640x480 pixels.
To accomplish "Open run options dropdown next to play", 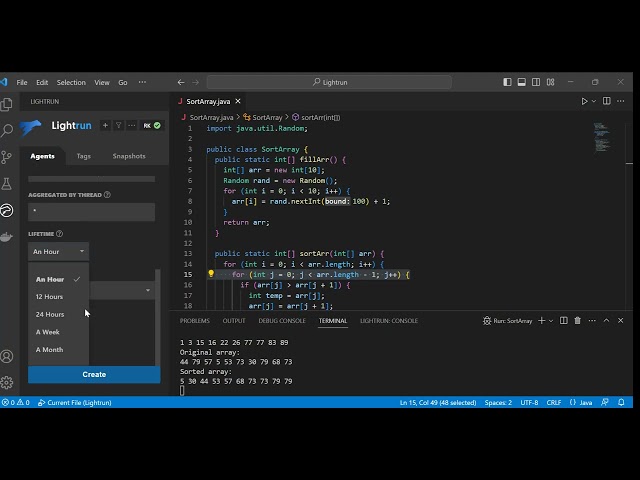I will [x=594, y=101].
